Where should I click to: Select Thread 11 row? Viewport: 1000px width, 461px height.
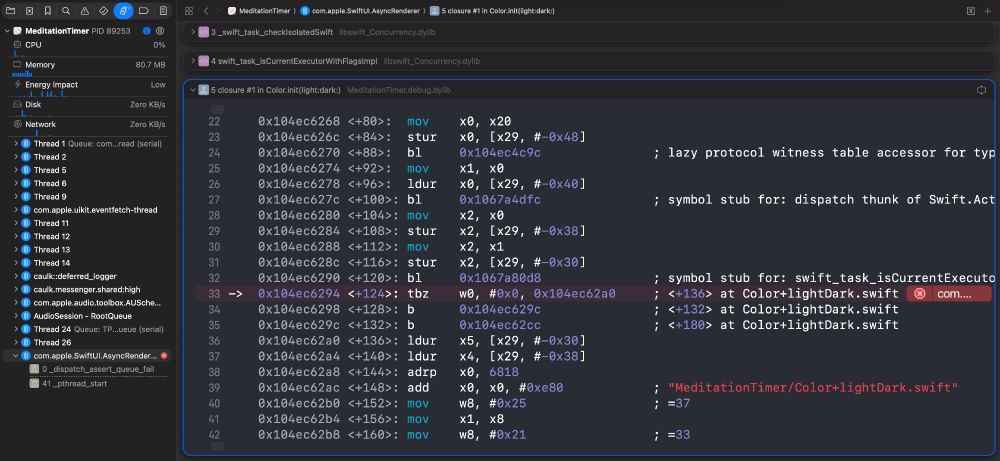(x=89, y=223)
